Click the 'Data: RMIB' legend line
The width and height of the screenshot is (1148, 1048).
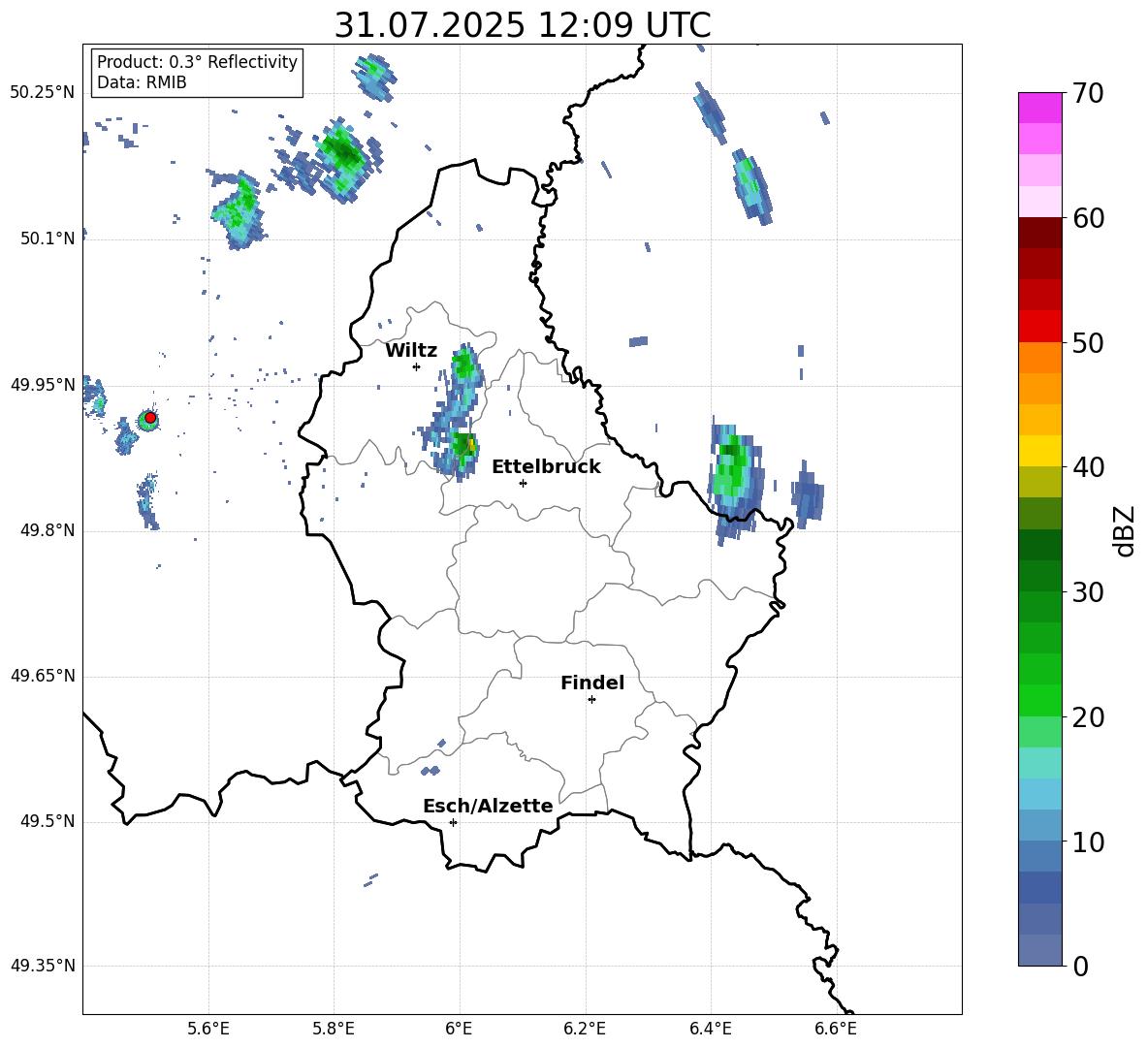point(142,82)
